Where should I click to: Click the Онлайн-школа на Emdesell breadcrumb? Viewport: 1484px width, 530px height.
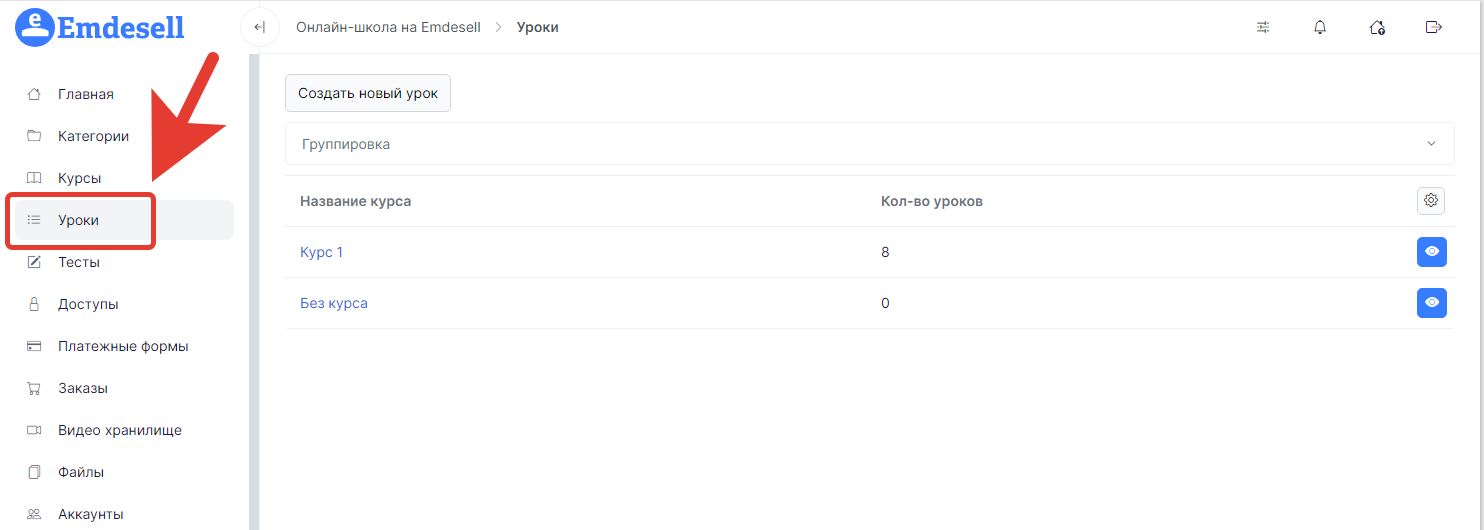tap(390, 27)
